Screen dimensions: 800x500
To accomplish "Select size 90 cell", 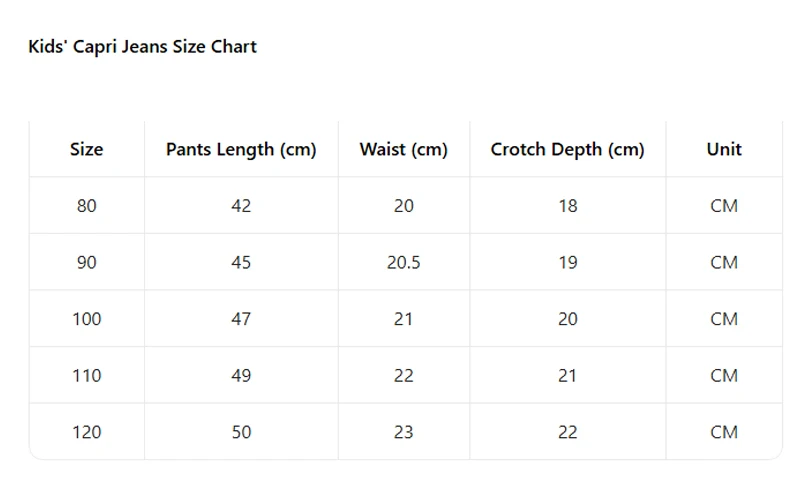I will click(87, 262).
